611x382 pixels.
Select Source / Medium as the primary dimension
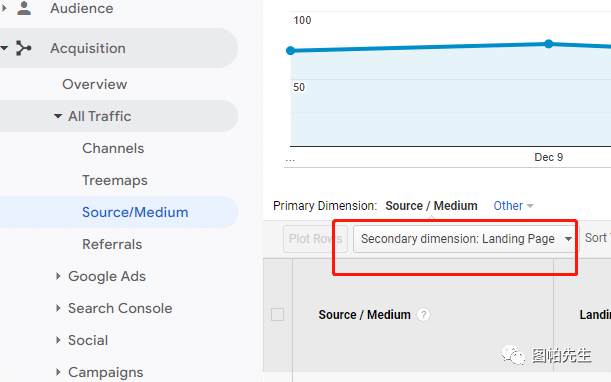coord(431,205)
